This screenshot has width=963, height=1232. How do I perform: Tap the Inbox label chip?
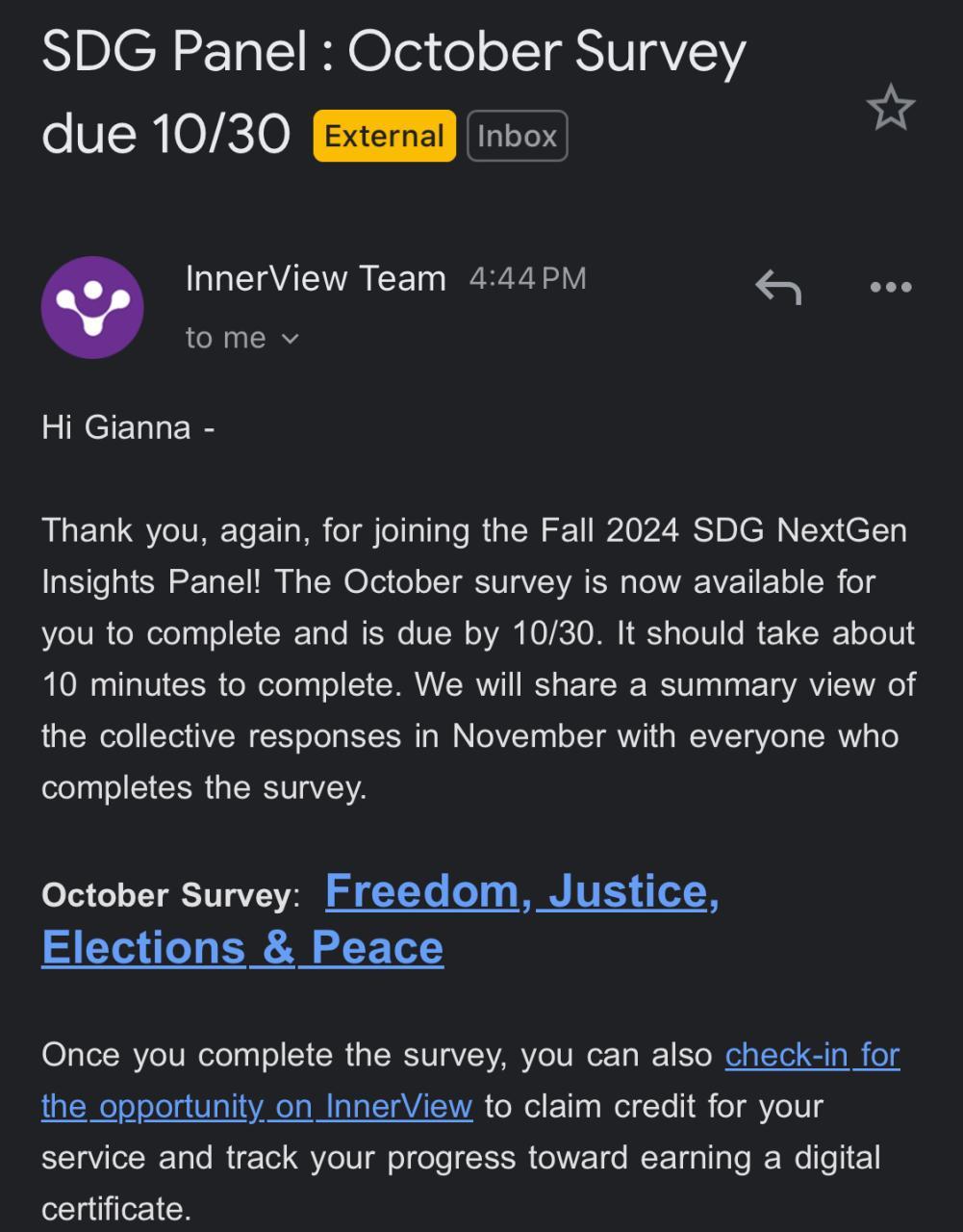[x=517, y=136]
